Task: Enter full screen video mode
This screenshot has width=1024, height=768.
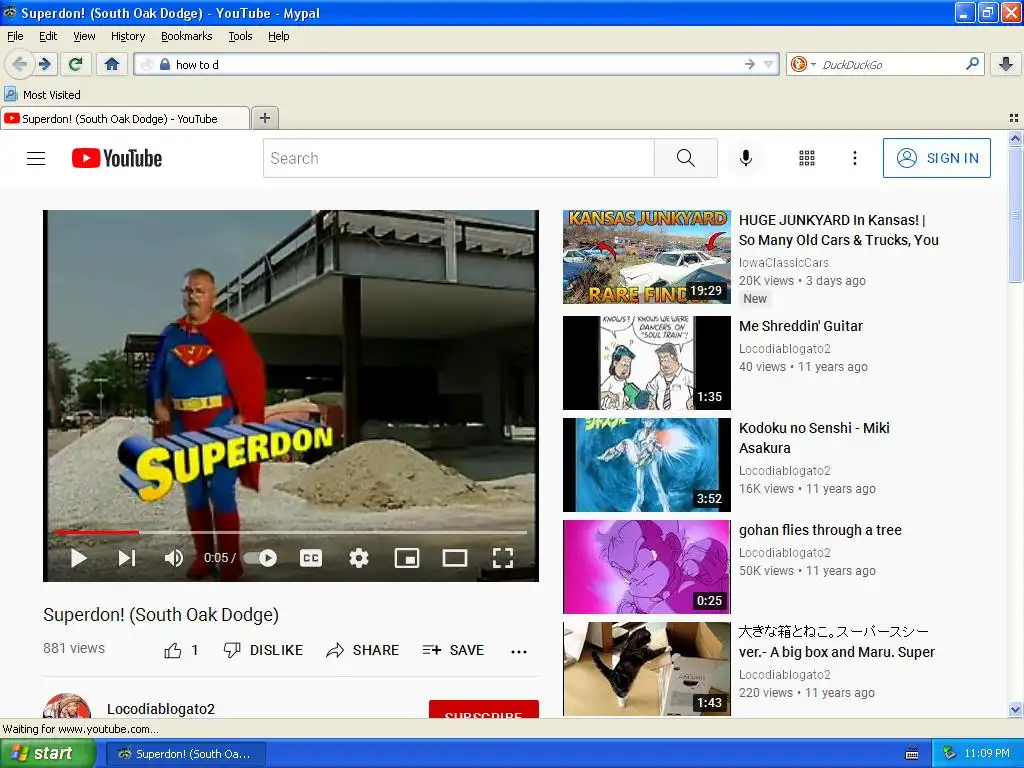Action: click(503, 558)
